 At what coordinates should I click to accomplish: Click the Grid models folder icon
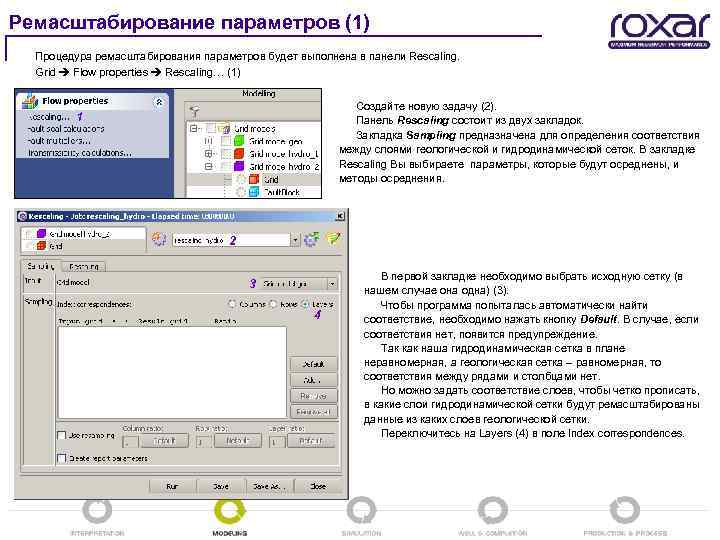coord(224,129)
